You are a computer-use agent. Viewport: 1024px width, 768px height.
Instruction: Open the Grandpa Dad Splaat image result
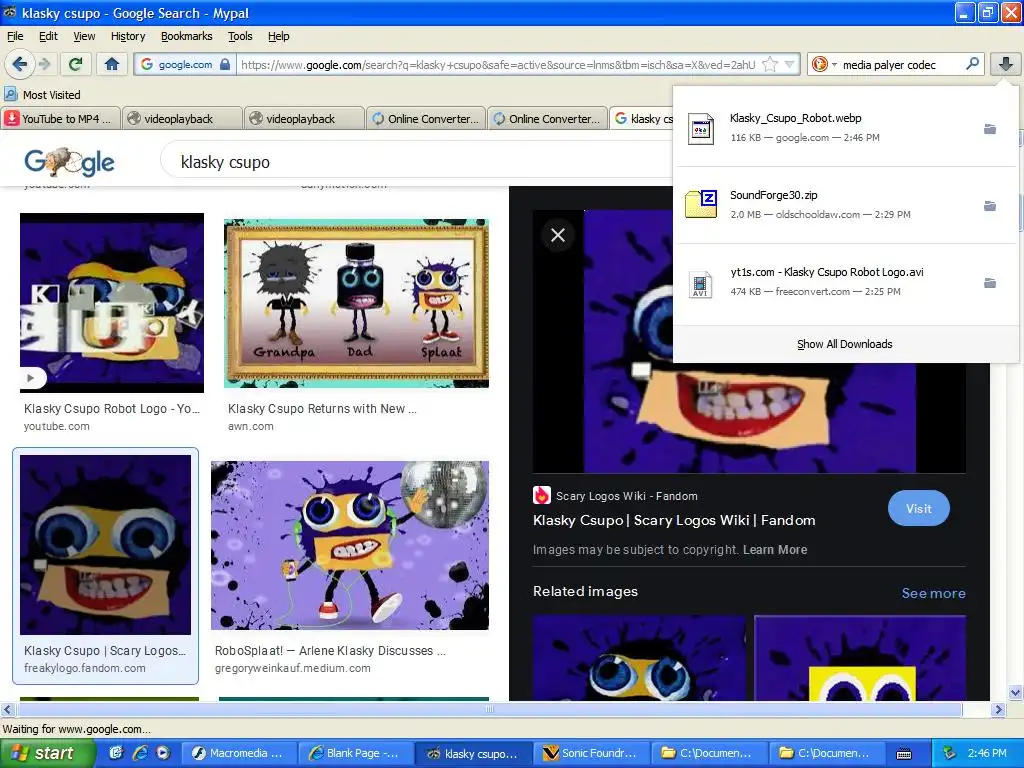coord(356,303)
